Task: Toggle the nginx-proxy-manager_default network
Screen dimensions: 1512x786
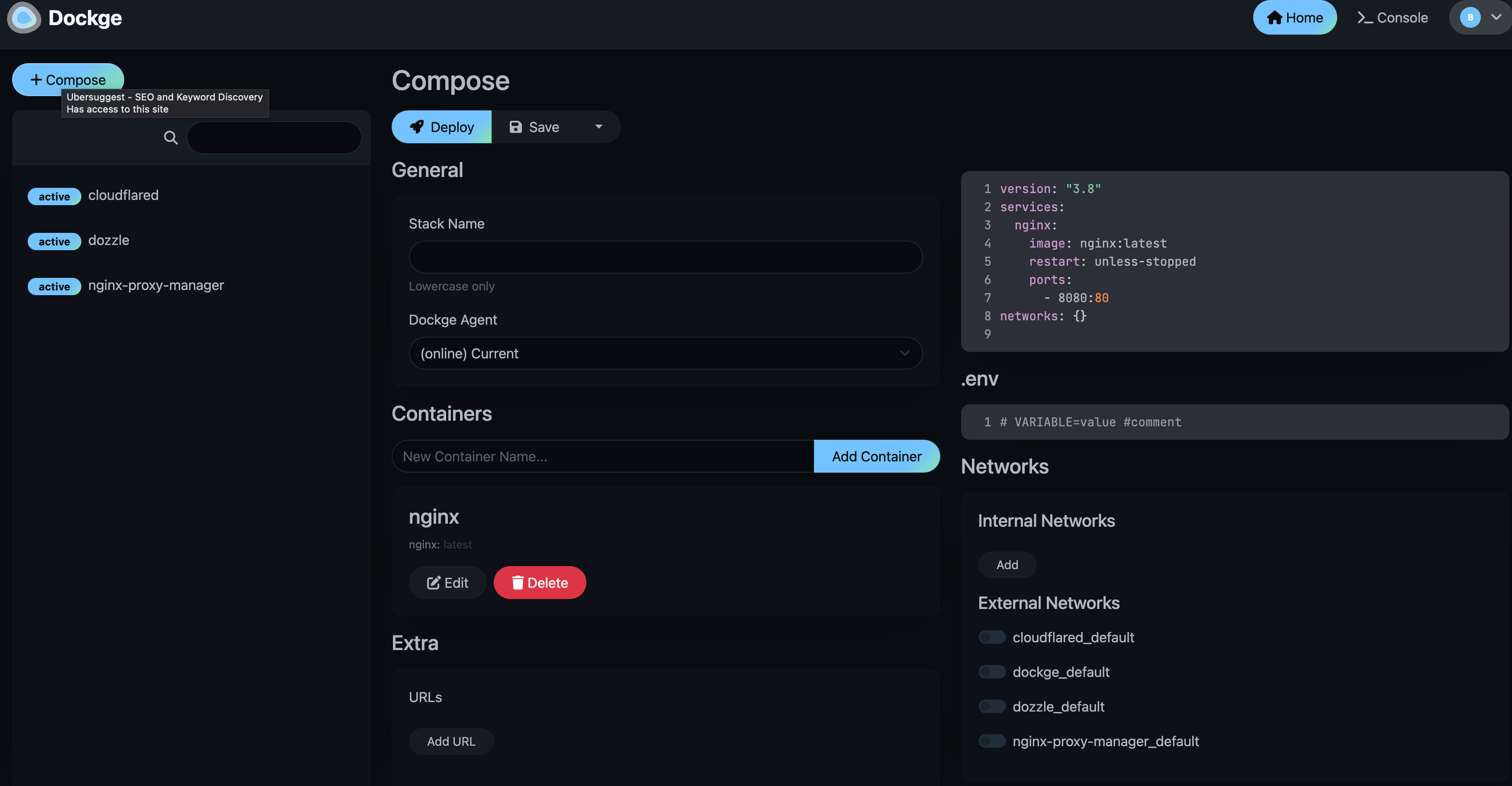Action: pos(990,740)
